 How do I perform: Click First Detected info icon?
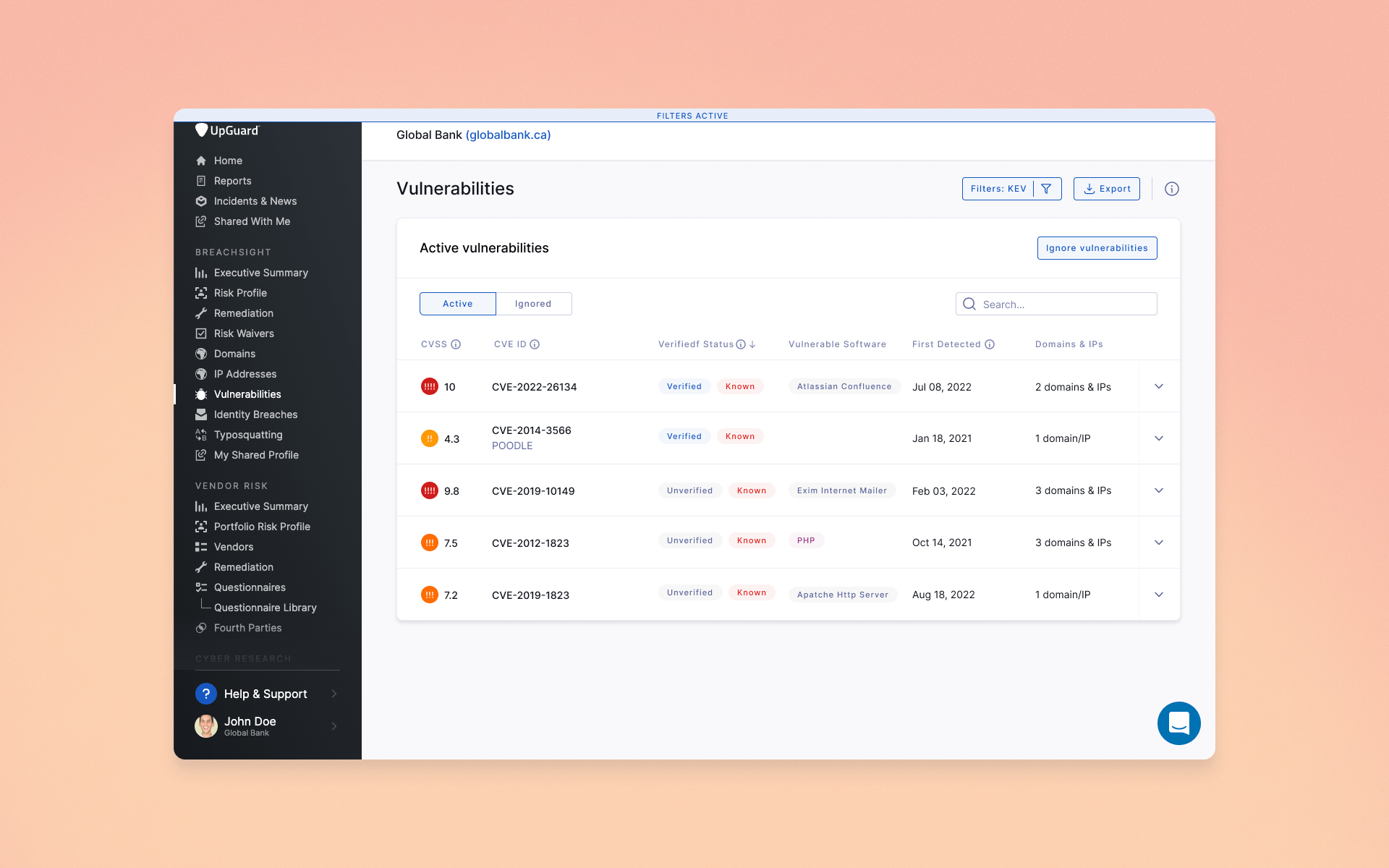(990, 344)
